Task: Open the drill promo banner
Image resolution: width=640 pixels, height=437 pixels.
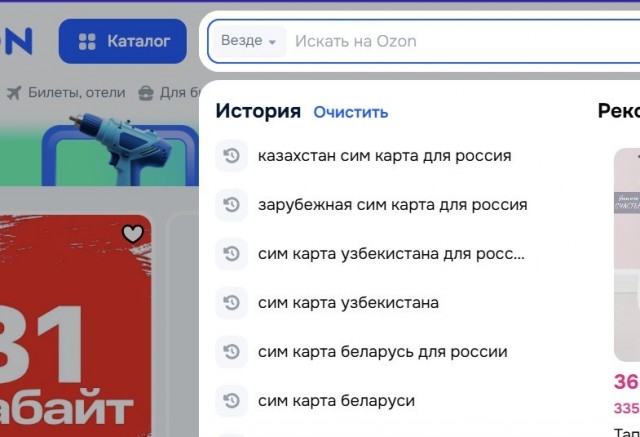Action: pyautogui.click(x=99, y=151)
